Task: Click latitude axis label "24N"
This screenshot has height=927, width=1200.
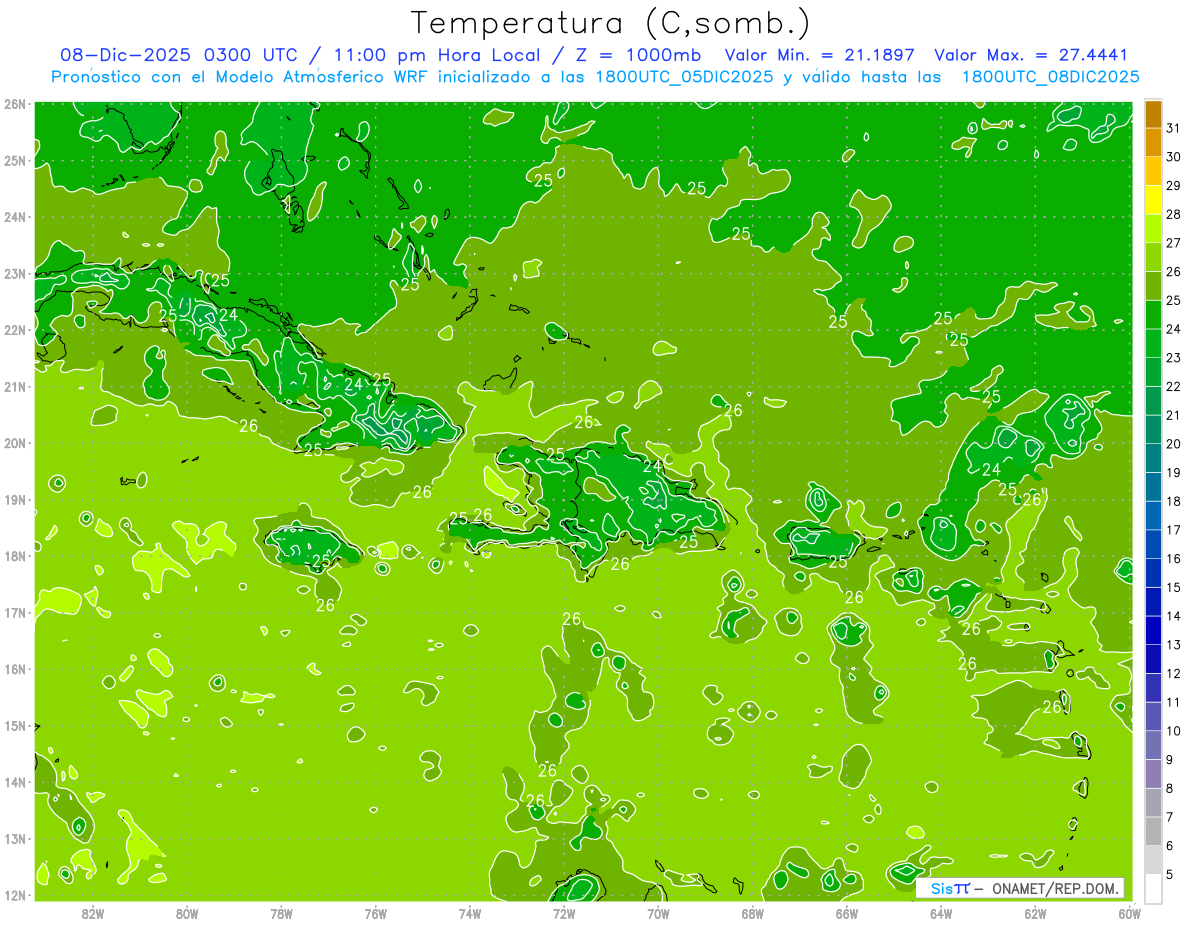Action: tap(15, 217)
